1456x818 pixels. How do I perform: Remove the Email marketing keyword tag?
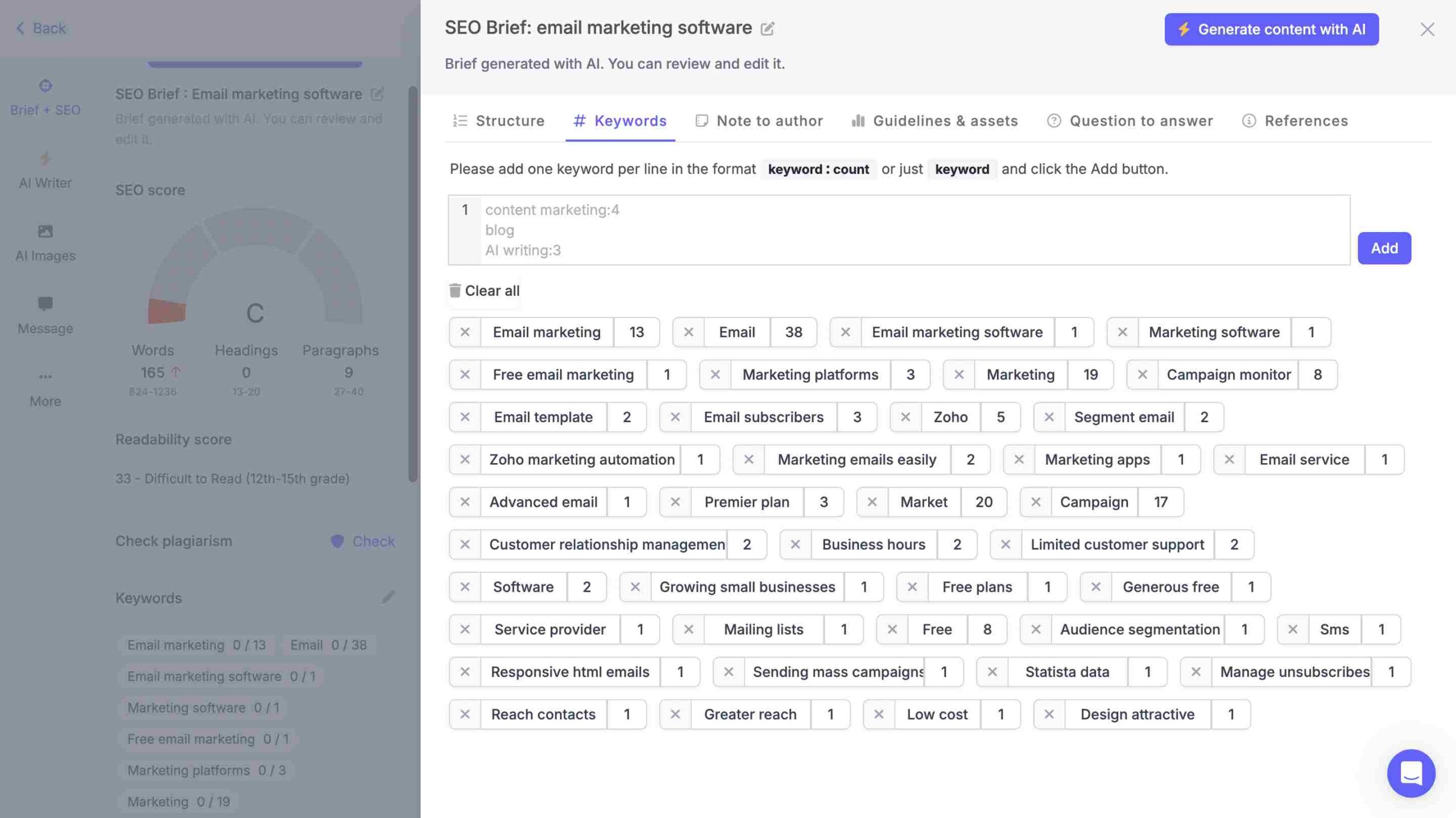(464, 332)
